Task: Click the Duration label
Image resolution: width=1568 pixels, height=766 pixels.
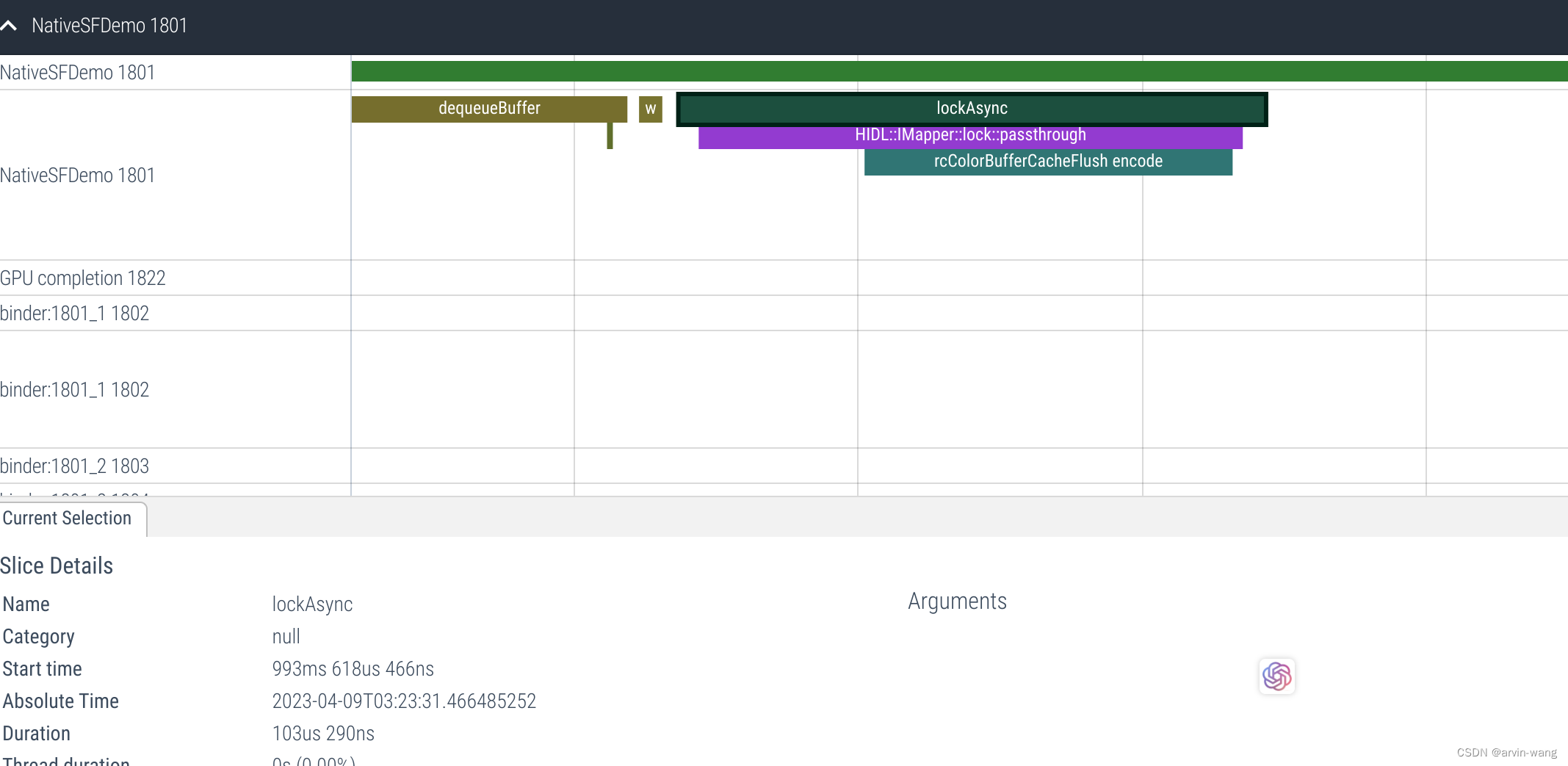Action: (x=36, y=734)
